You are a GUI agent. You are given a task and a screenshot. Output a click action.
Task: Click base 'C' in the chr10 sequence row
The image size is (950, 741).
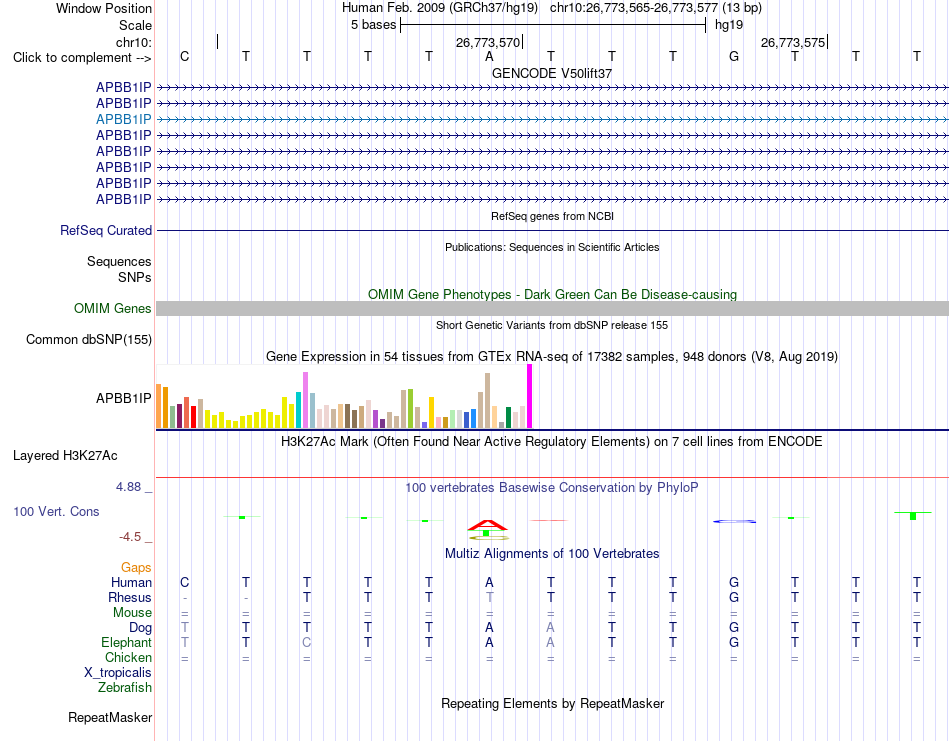tap(185, 56)
